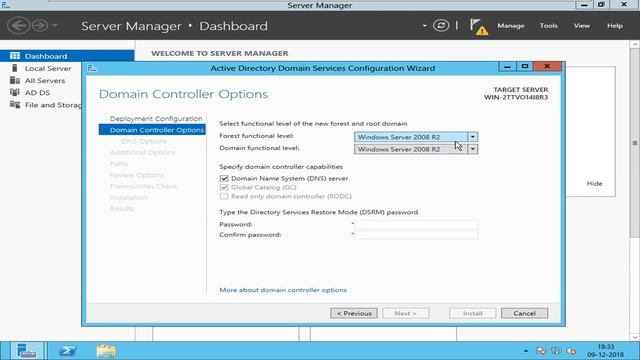Select Domain Controller Options wizard step
Screen dimensions: 640x360
point(152,130)
